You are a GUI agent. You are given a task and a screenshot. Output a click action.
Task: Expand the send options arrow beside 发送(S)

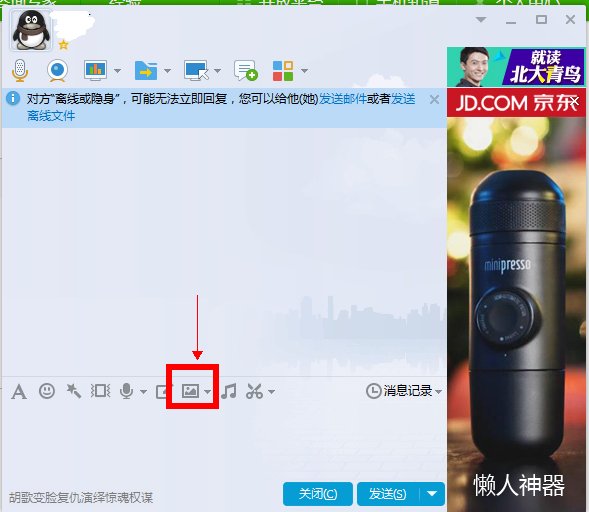(x=432, y=494)
